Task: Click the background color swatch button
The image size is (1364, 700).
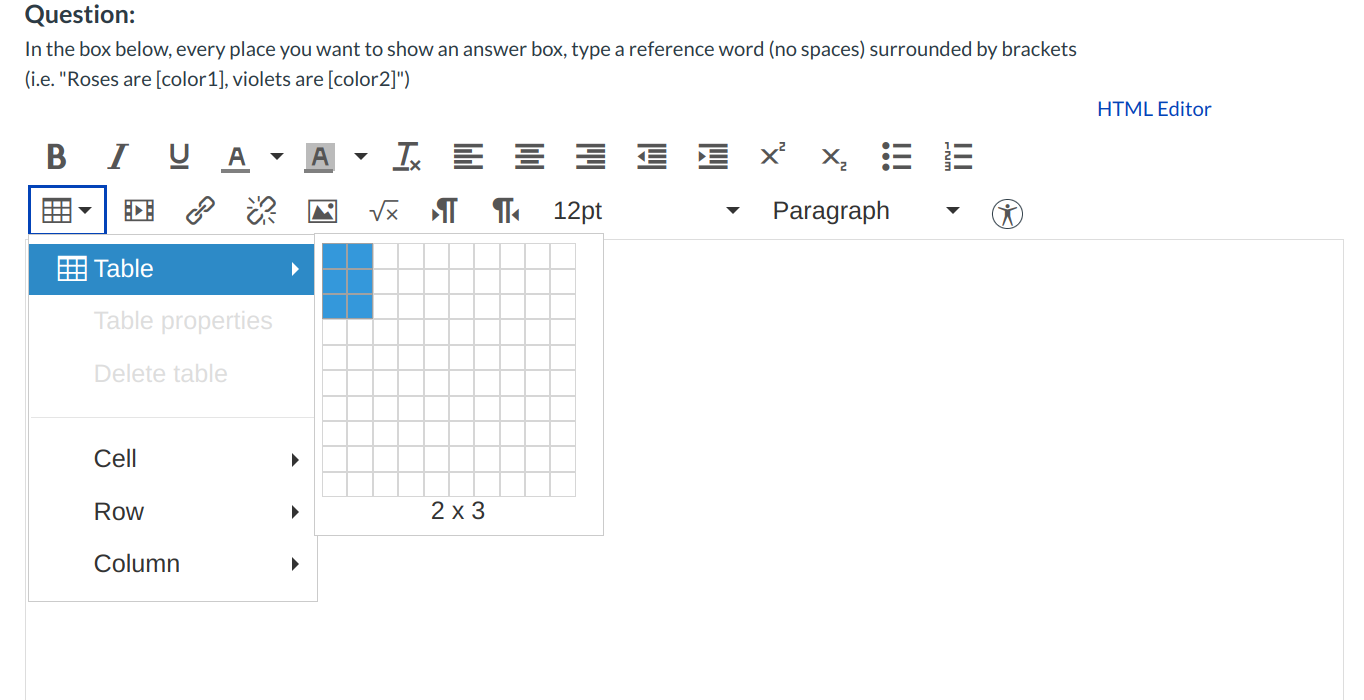Action: click(x=320, y=157)
